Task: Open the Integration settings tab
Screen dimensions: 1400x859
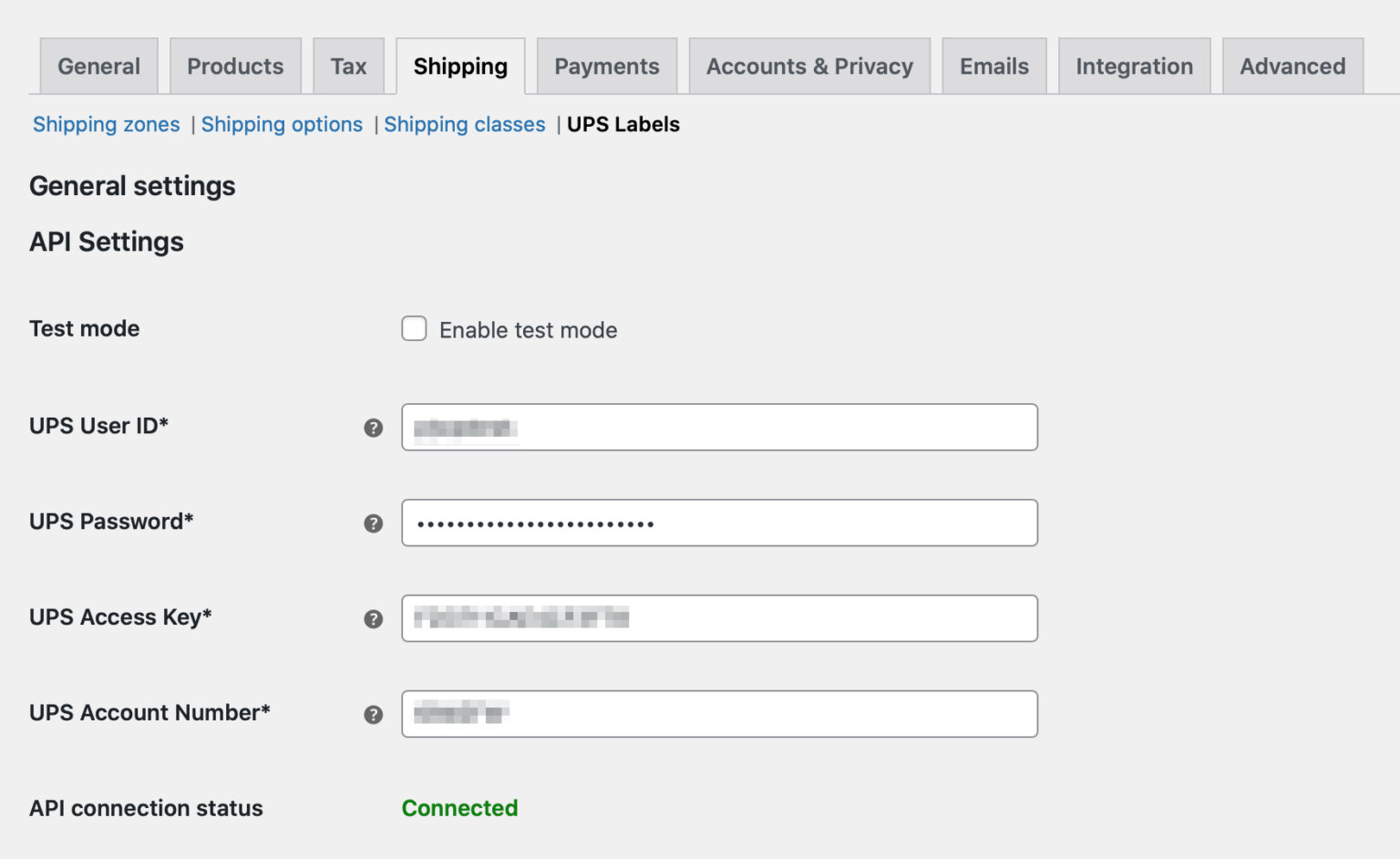Action: pos(1134,65)
